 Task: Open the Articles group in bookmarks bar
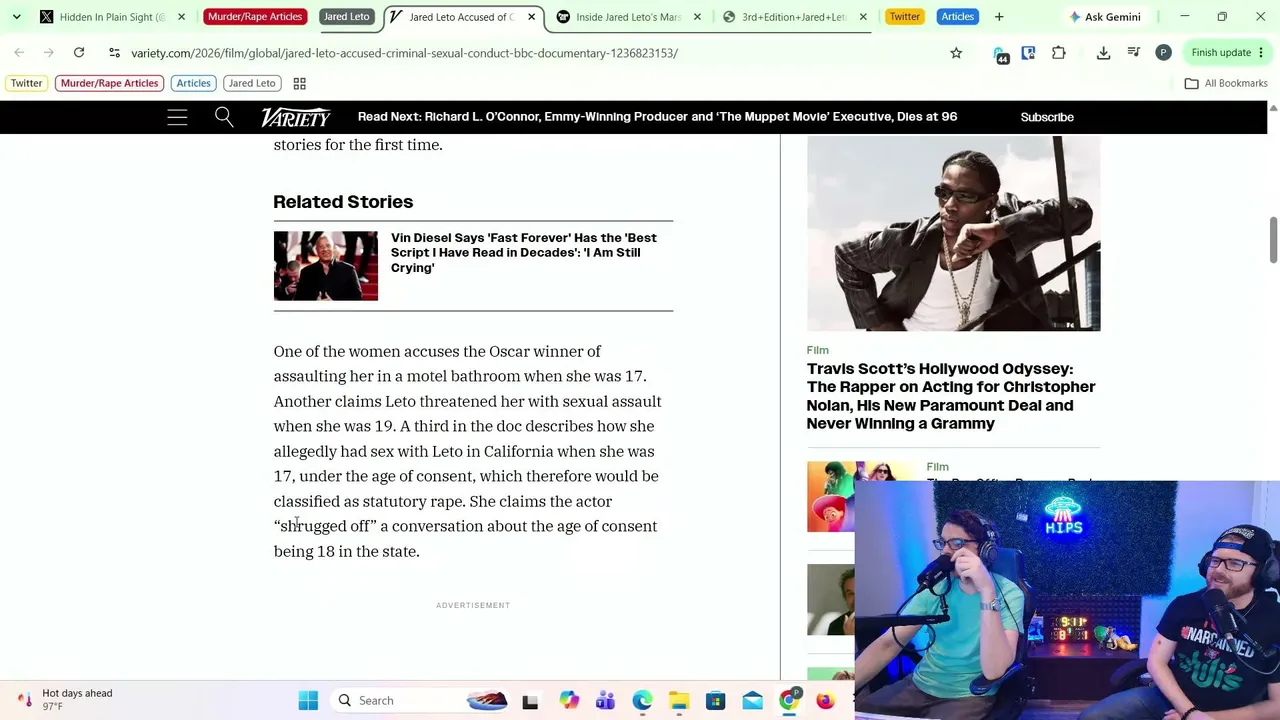tap(194, 84)
